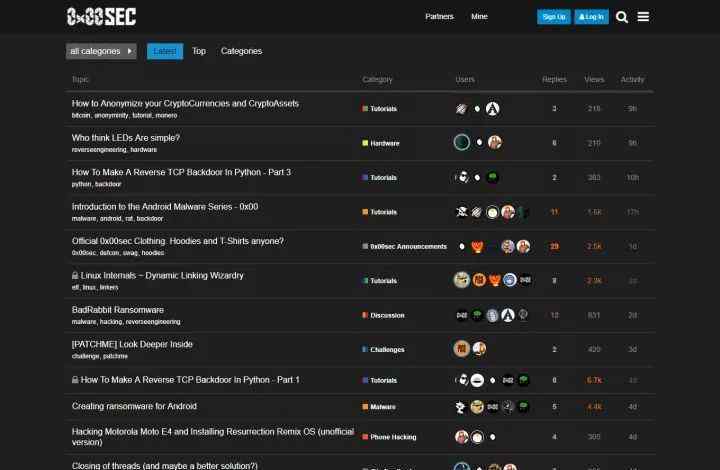Open Mine link in header

tap(479, 17)
